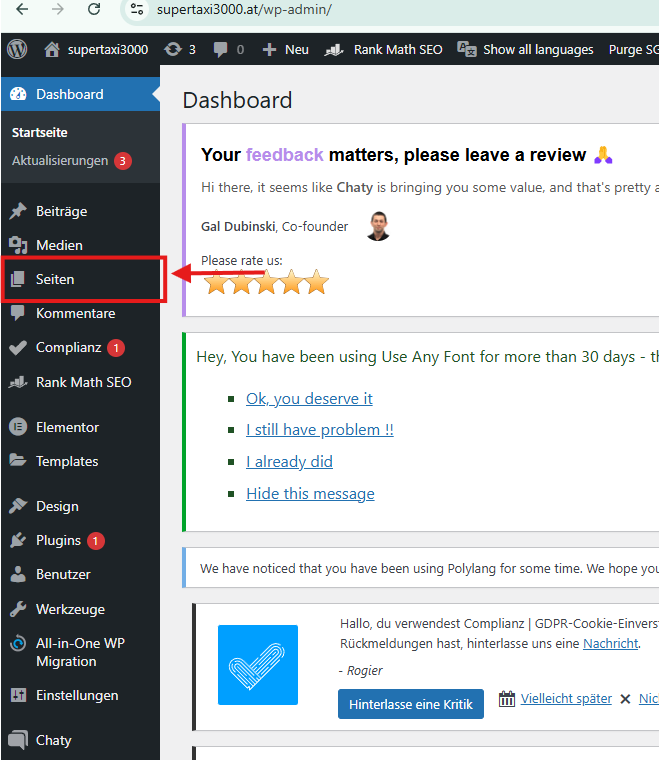Click the supertaxi3000 site name
659x760 pixels.
[x=108, y=49]
